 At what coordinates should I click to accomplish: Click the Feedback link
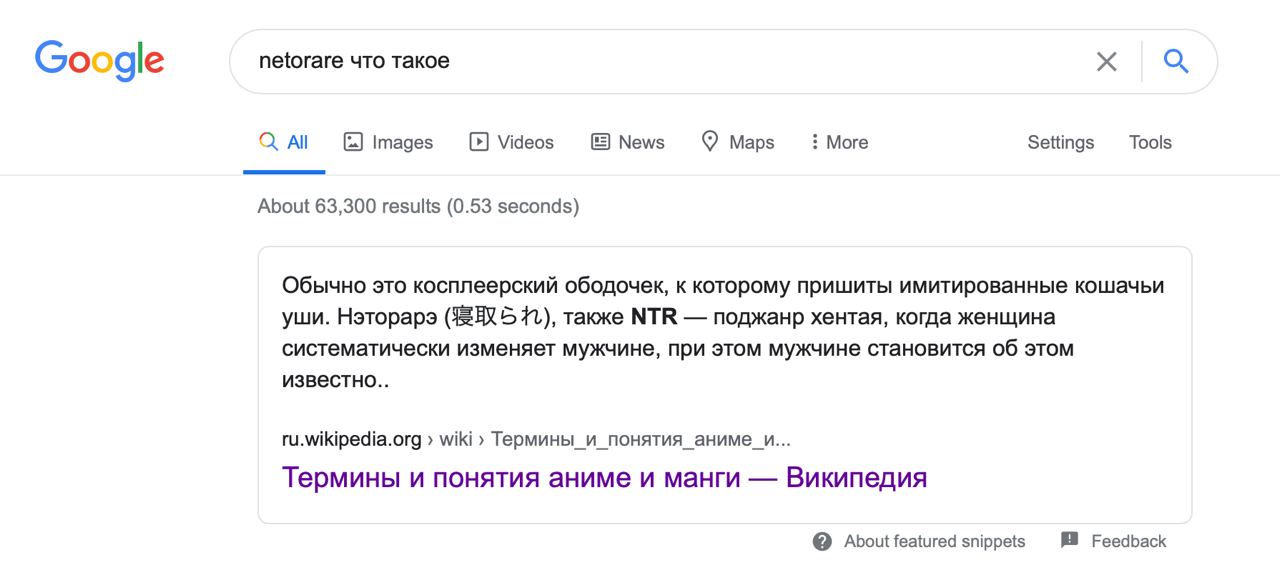[1128, 541]
